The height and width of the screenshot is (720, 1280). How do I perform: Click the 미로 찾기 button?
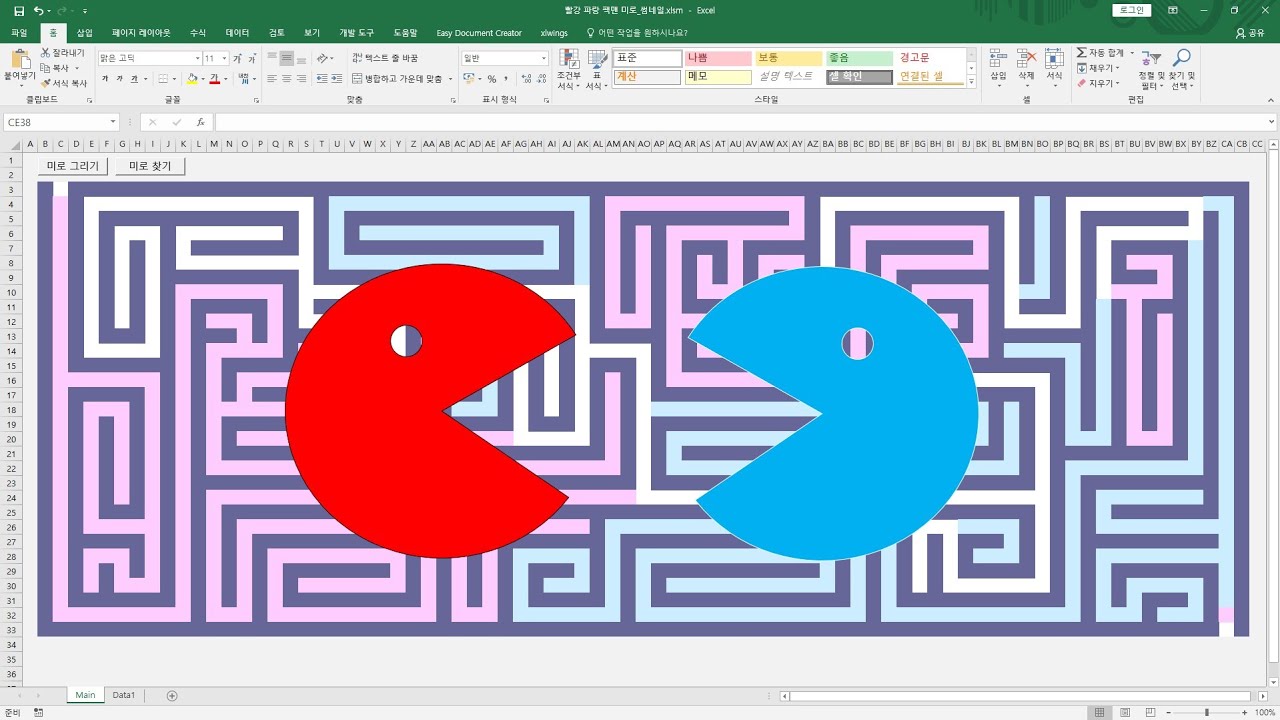pyautogui.click(x=150, y=166)
